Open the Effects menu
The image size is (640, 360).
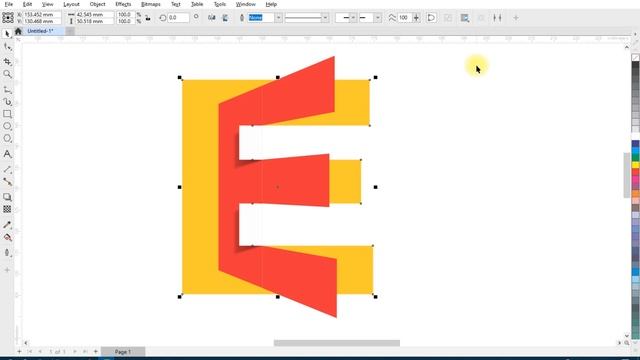click(123, 4)
